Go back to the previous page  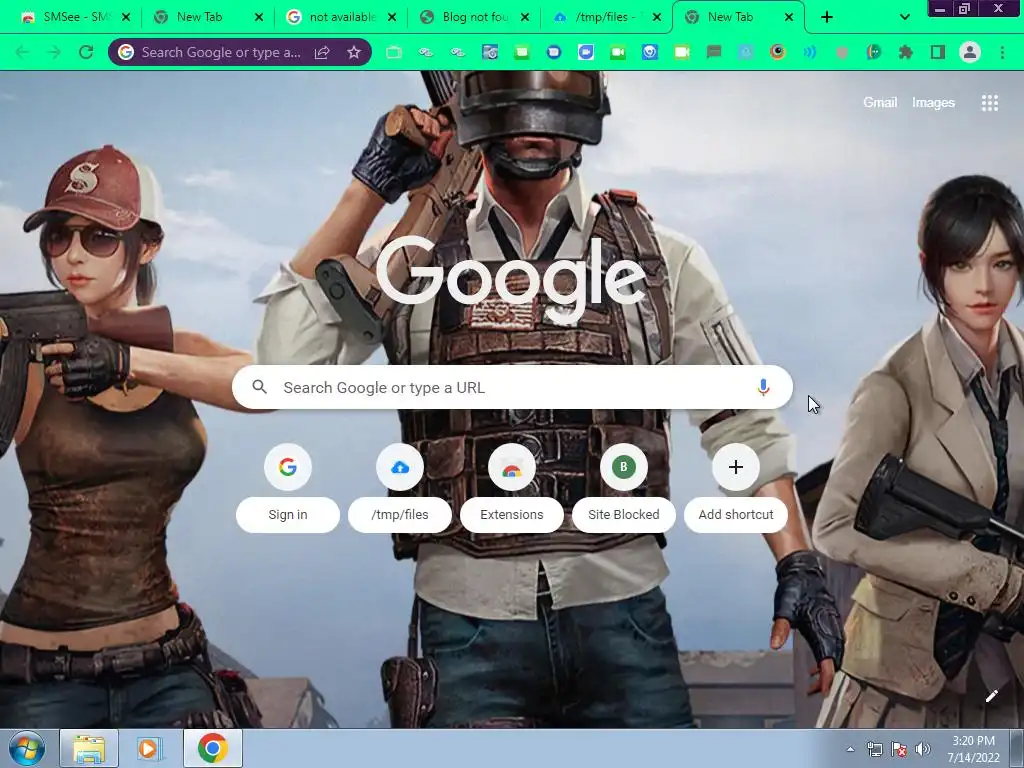(x=22, y=52)
